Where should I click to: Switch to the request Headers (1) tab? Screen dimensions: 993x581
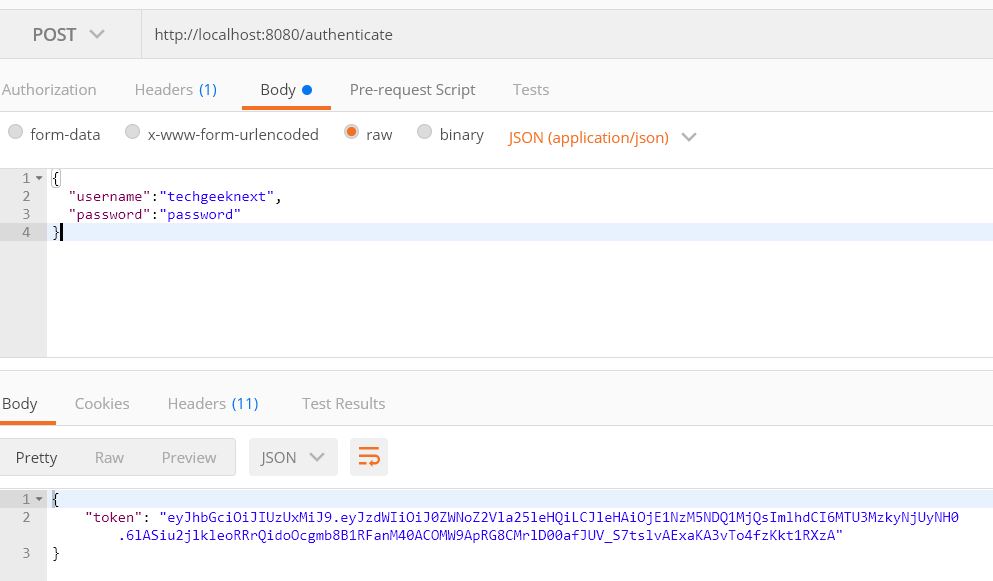(176, 90)
